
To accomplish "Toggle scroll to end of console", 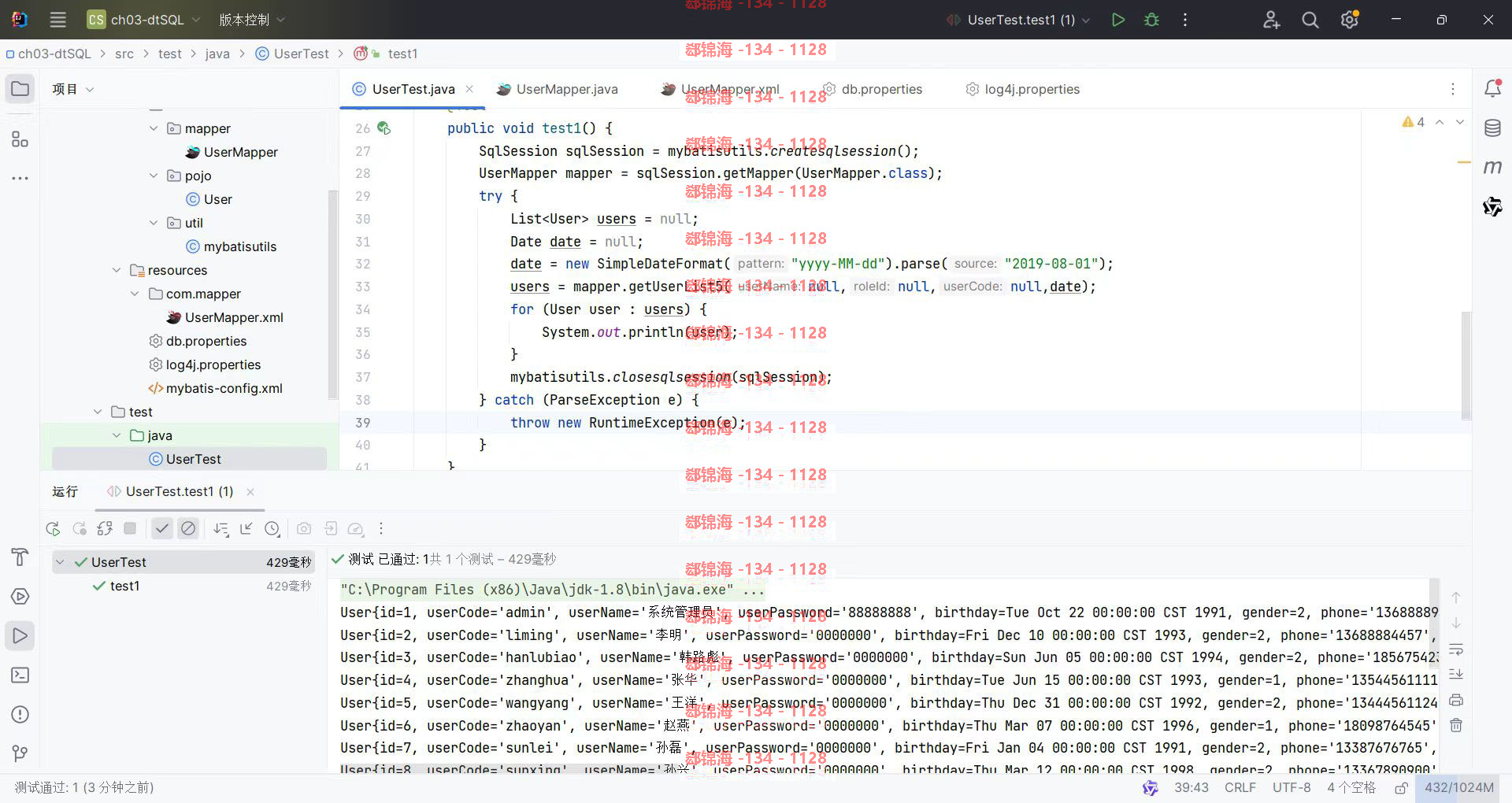I will click(1456, 675).
